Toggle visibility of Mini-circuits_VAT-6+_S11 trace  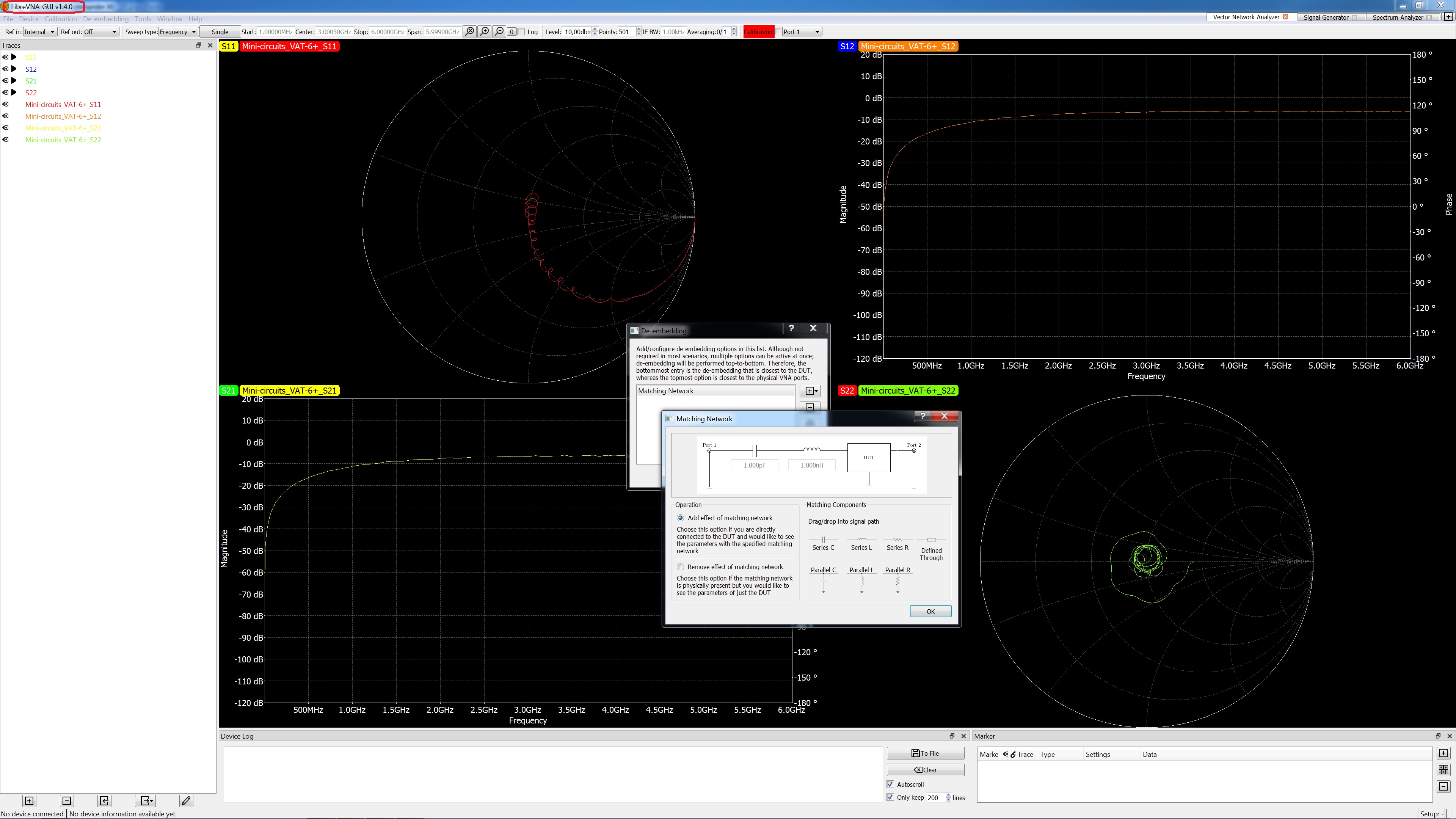(6, 104)
